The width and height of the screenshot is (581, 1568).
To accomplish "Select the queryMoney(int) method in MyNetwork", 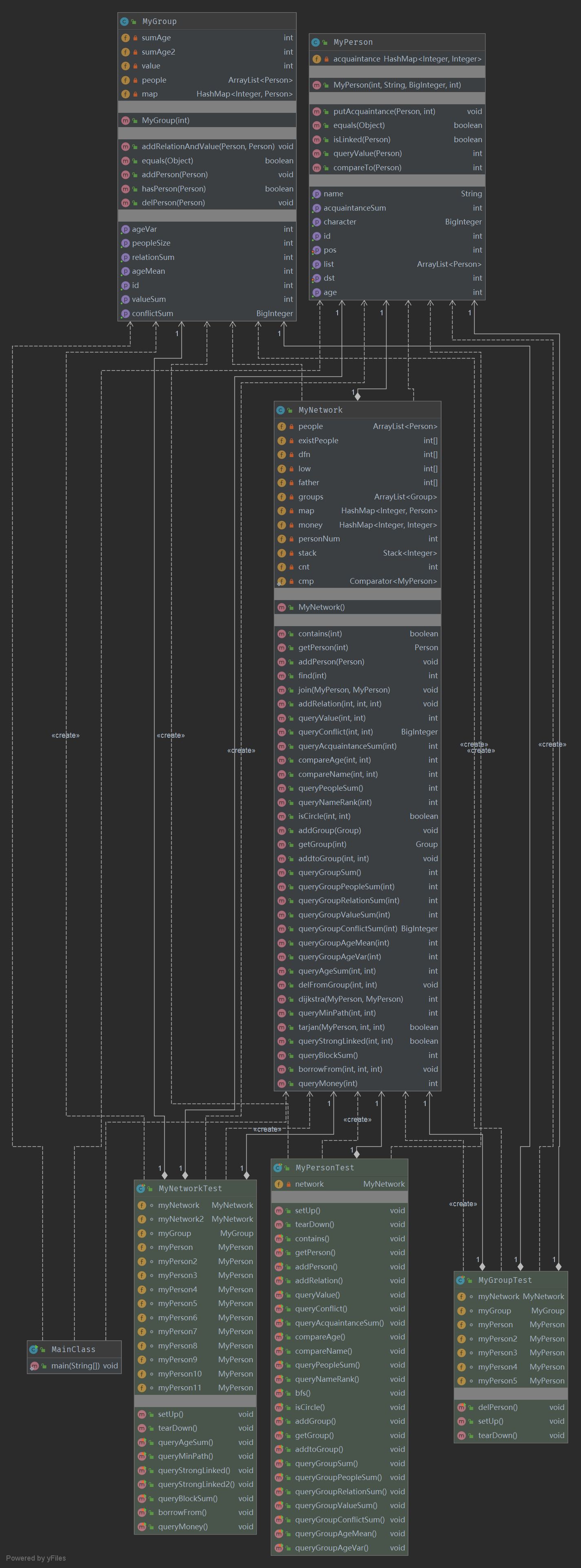I will (x=358, y=1084).
